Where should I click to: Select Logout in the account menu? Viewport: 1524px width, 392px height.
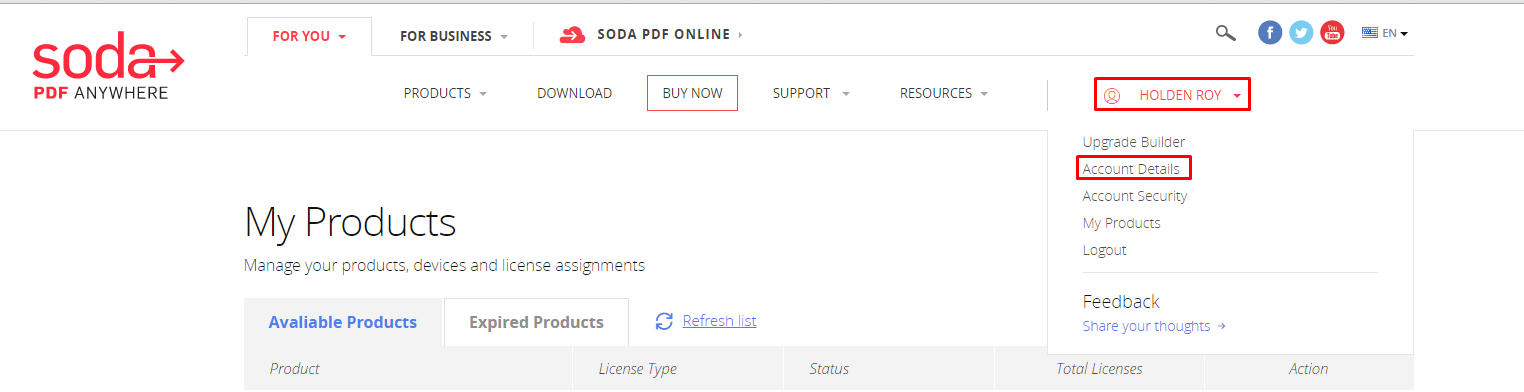pyautogui.click(x=1104, y=250)
